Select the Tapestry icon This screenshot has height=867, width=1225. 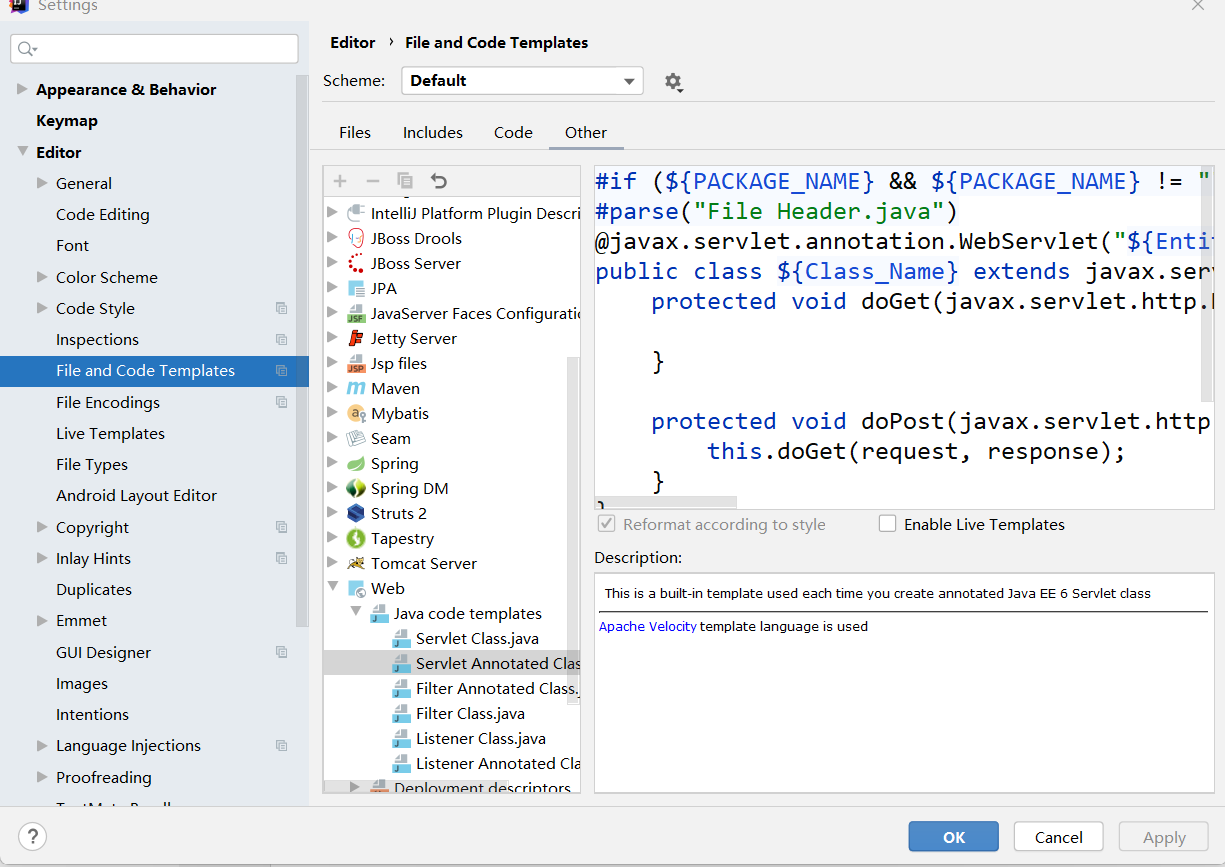(x=356, y=538)
